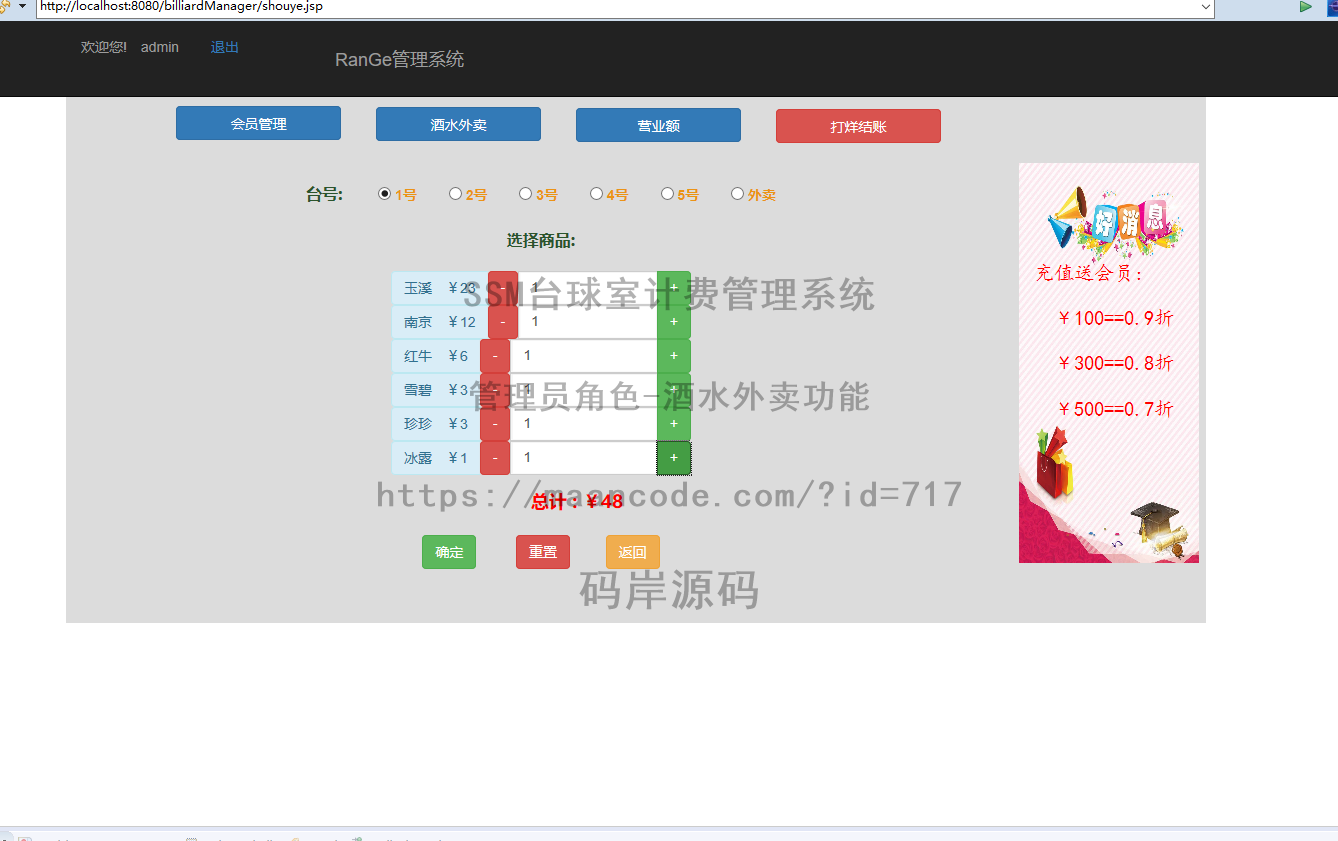Click the 南京 ¥12 product label
Screen dimensions: 1338x841
(440, 322)
